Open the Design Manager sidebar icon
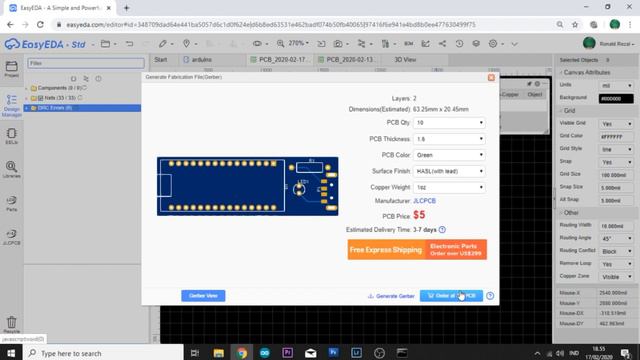640x360 pixels. 11,105
